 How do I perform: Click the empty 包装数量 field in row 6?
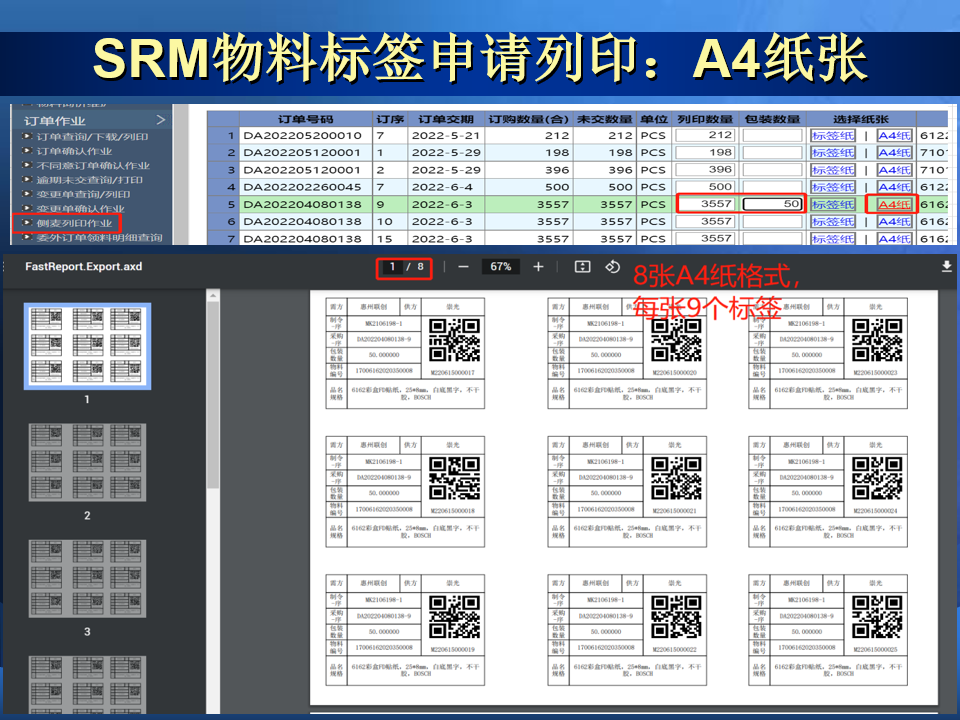(x=772, y=221)
